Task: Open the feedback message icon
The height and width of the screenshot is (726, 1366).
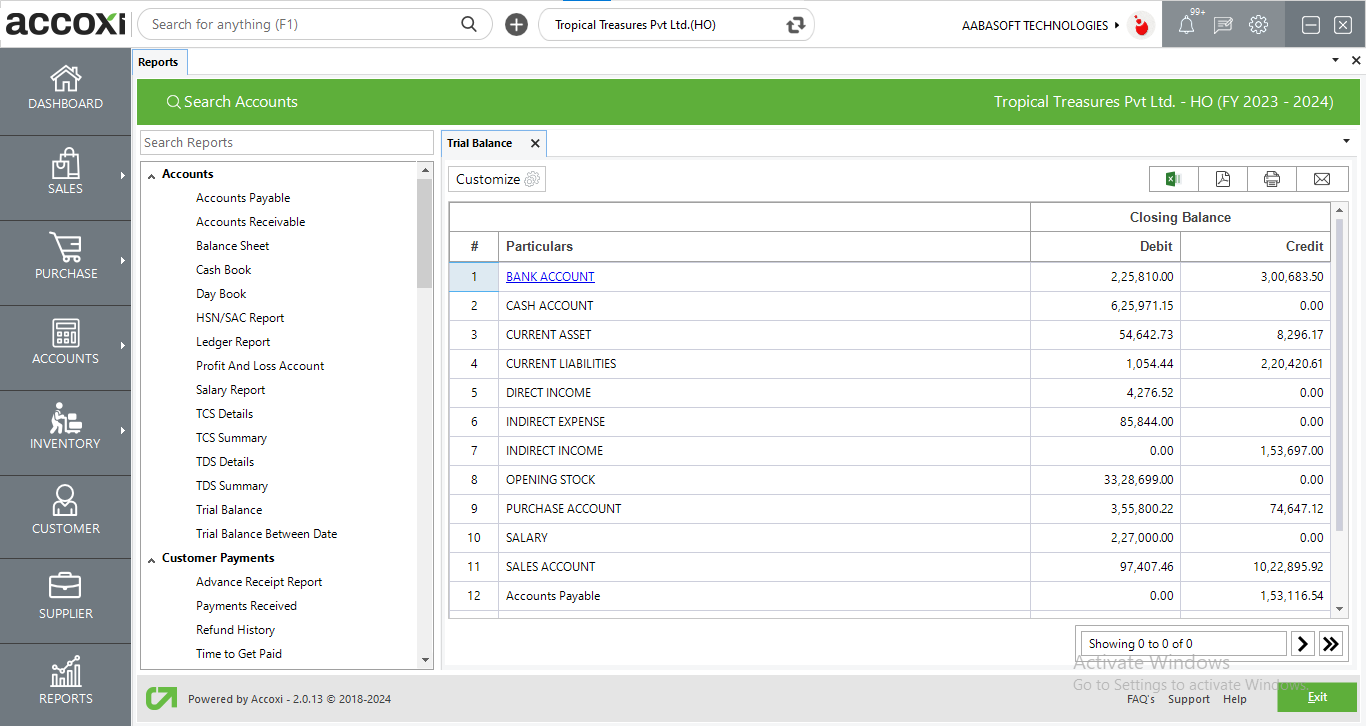Action: [1222, 24]
